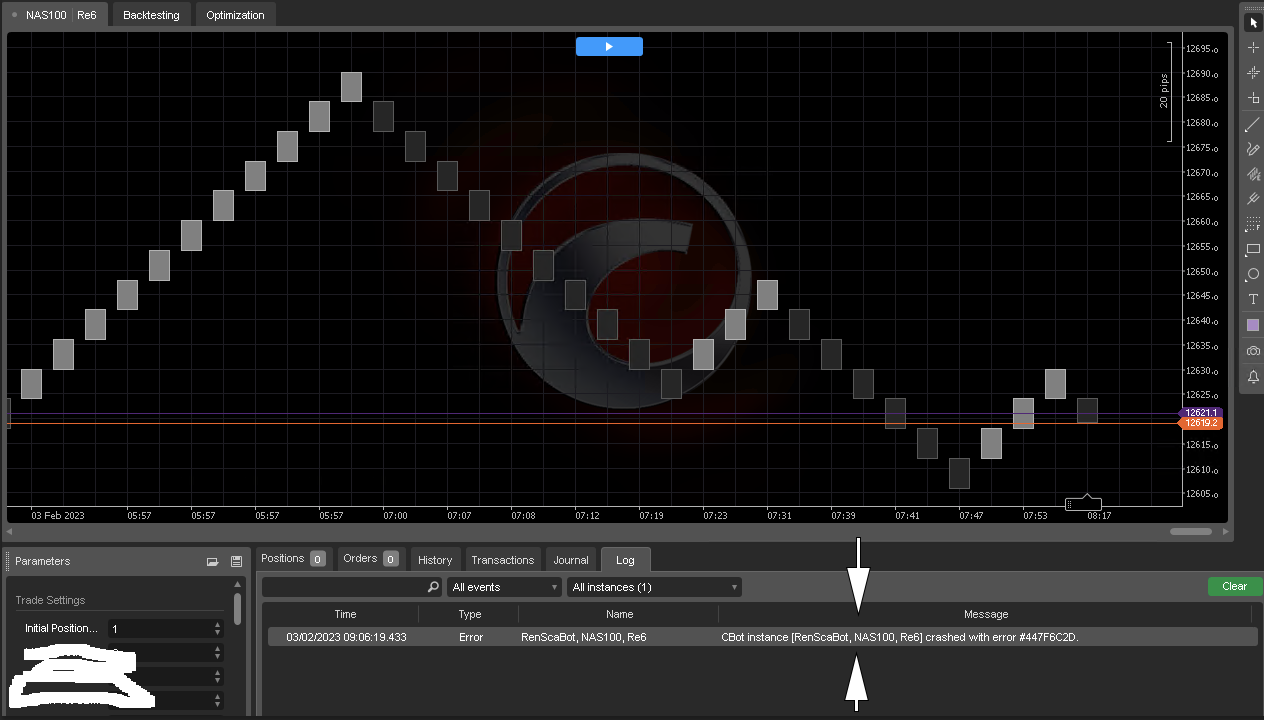Screen dimensions: 1264x720
Task: Click the time axis drag handle marker
Action: point(1083,504)
